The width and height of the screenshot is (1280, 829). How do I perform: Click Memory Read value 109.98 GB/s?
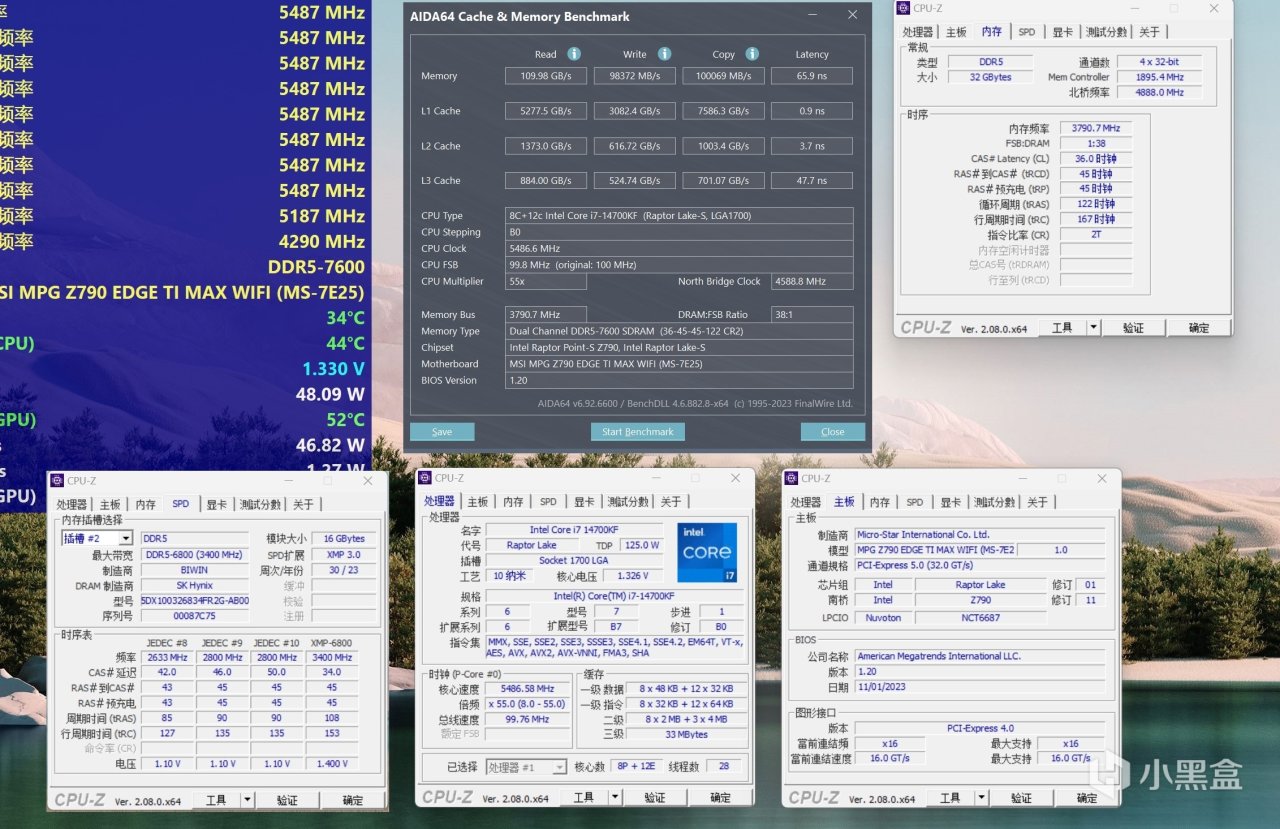[x=546, y=76]
